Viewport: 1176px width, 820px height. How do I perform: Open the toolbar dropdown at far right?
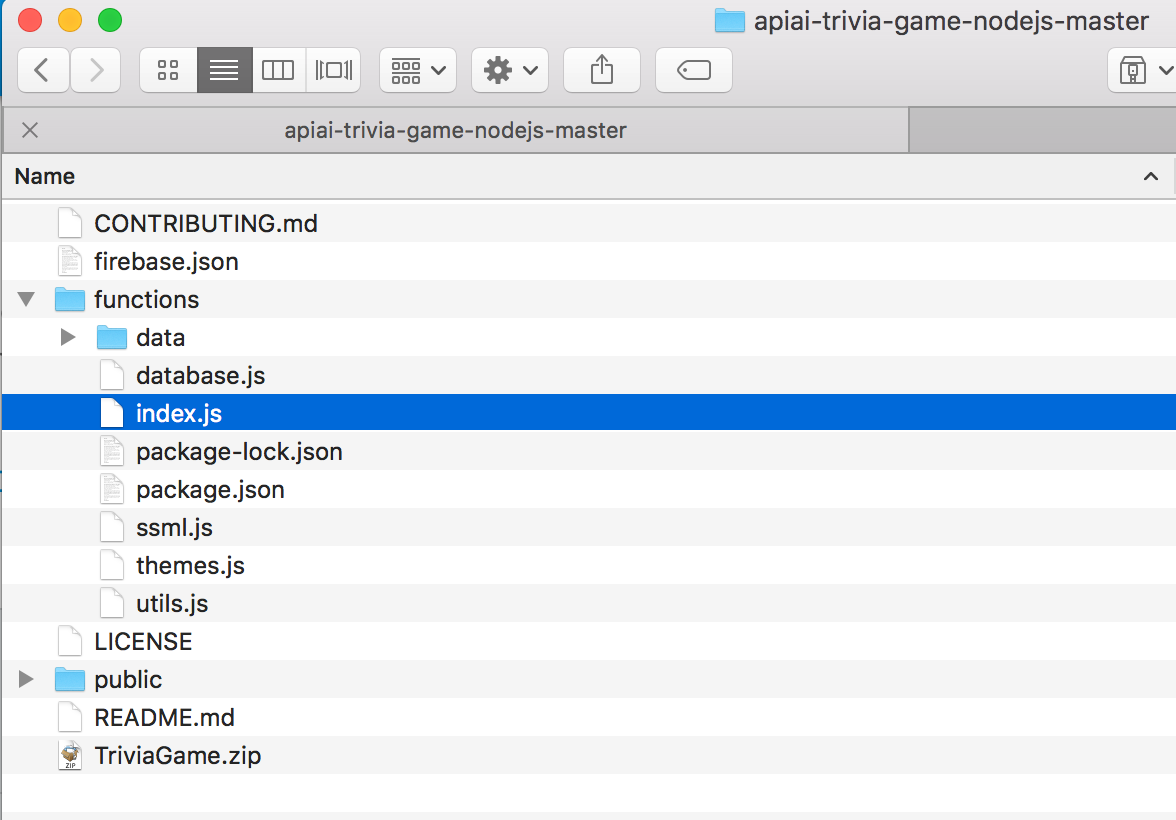1142,71
